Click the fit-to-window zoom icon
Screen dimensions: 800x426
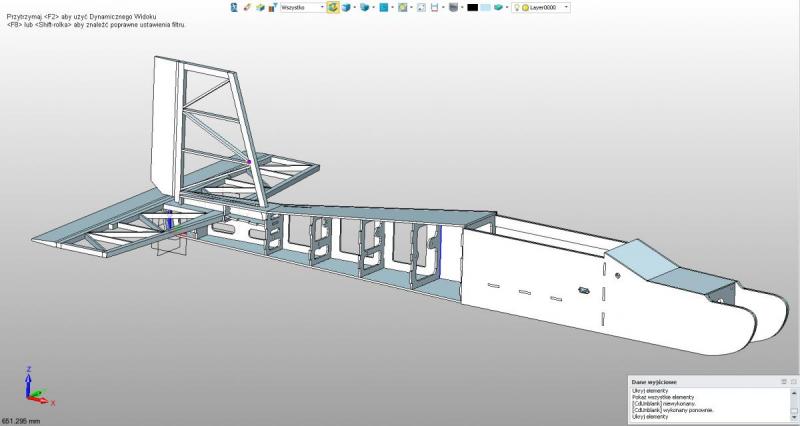(402, 7)
